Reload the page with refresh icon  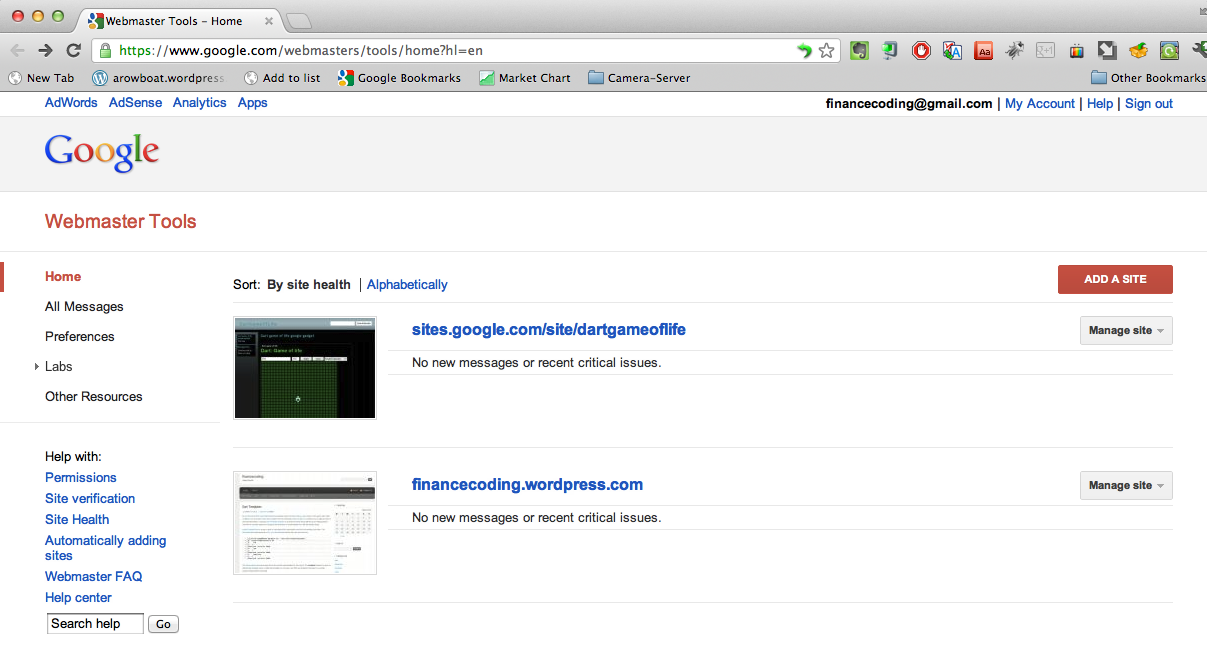73,50
